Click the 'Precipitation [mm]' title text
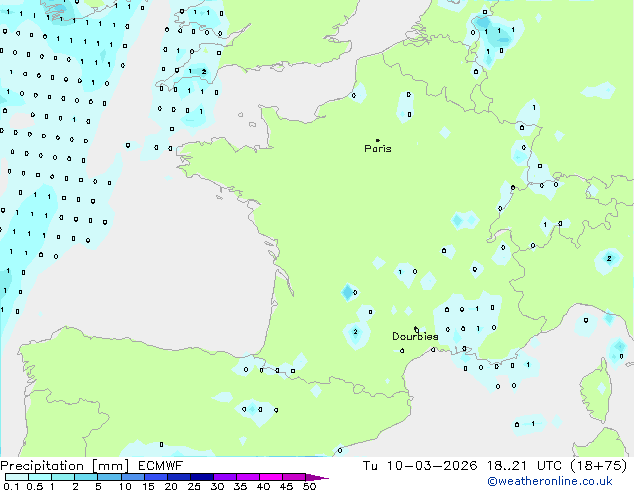This screenshot has width=634, height=490. (65, 466)
